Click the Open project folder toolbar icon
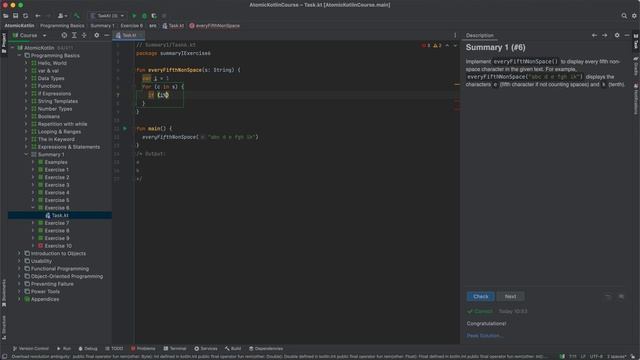This screenshot has width=640, height=360. 6,16
